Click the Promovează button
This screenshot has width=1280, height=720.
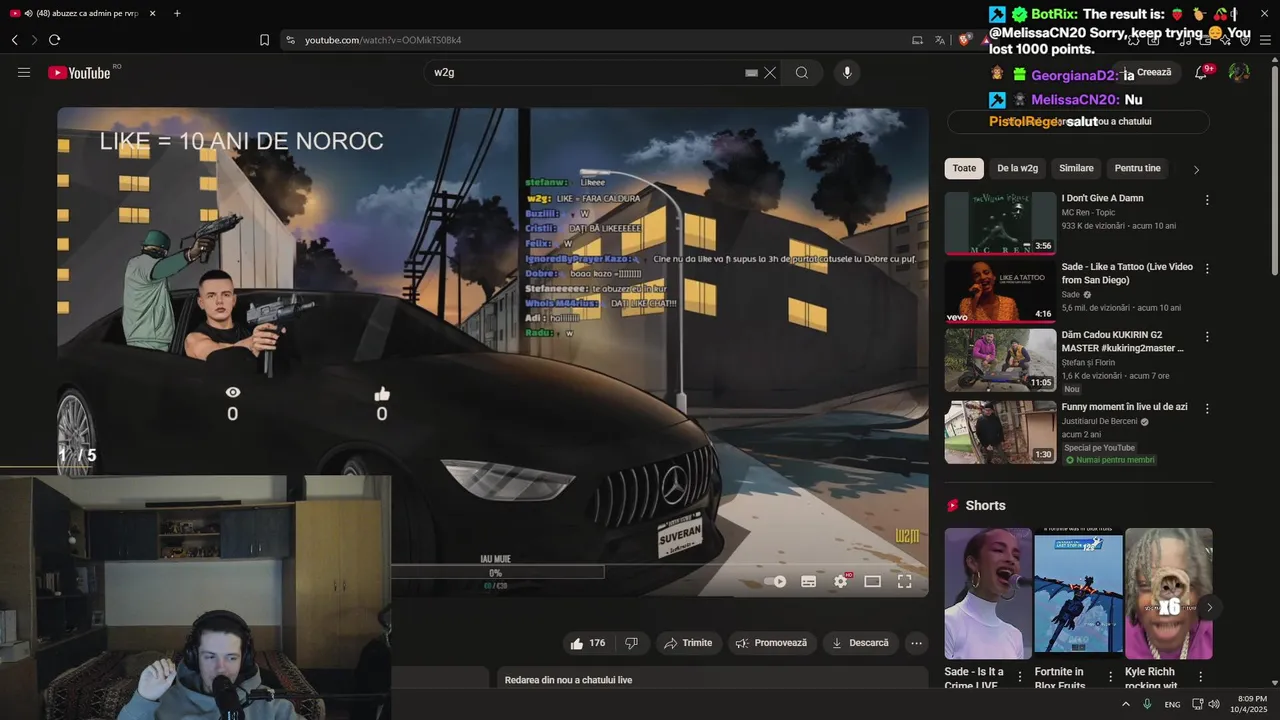(x=771, y=643)
